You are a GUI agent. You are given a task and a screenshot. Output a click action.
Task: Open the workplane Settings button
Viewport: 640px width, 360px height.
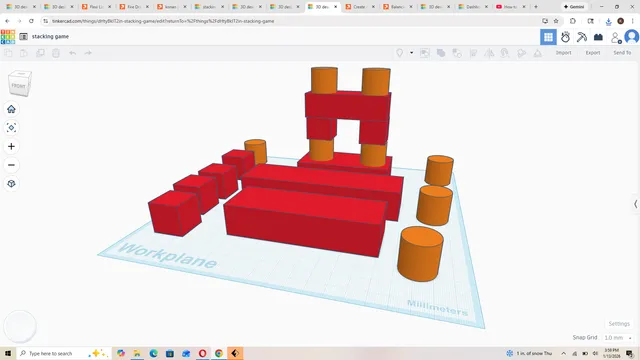(x=619, y=324)
